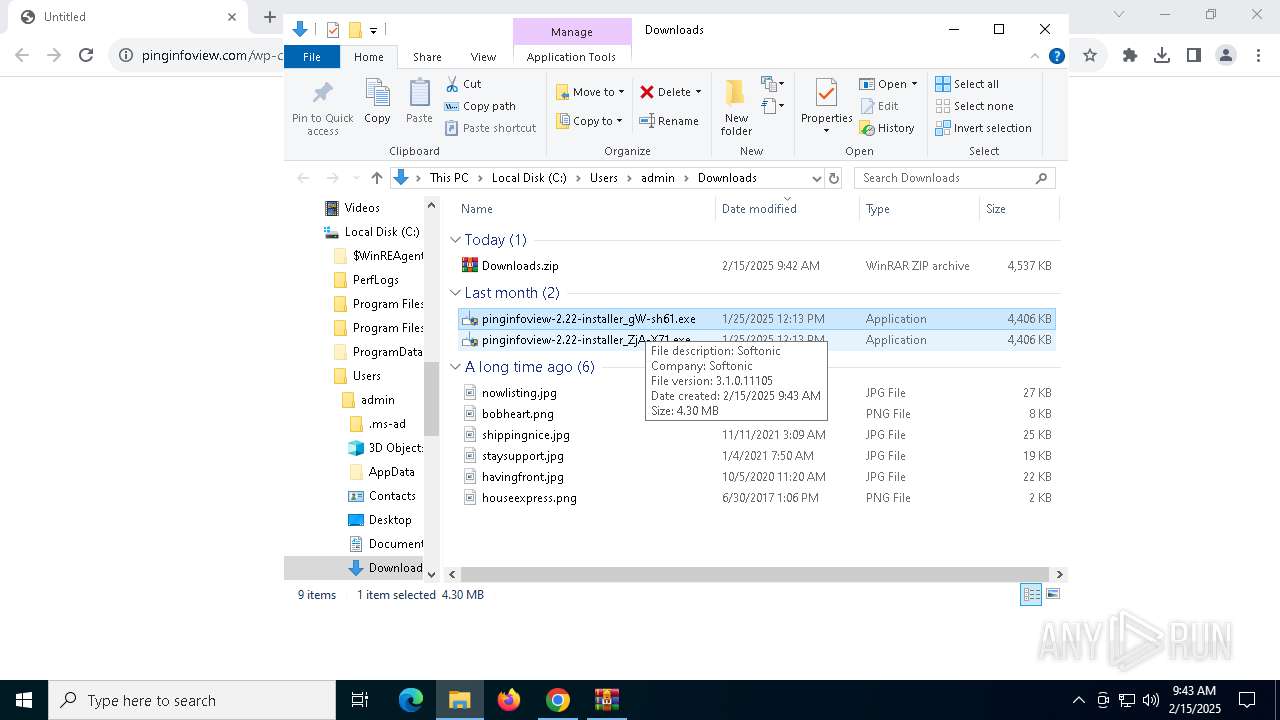Click Invert selection
The height and width of the screenshot is (720, 1280).
coord(983,128)
